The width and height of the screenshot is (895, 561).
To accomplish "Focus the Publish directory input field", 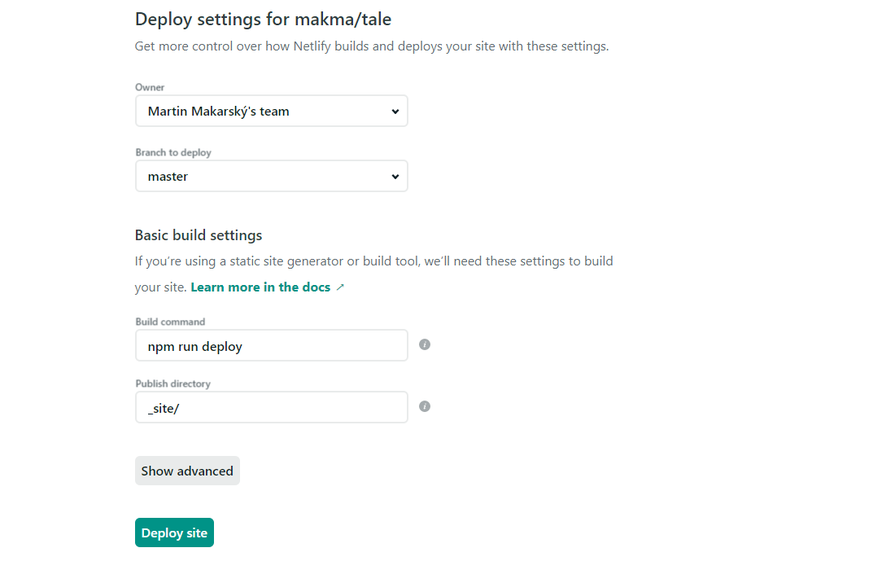I will point(271,407).
